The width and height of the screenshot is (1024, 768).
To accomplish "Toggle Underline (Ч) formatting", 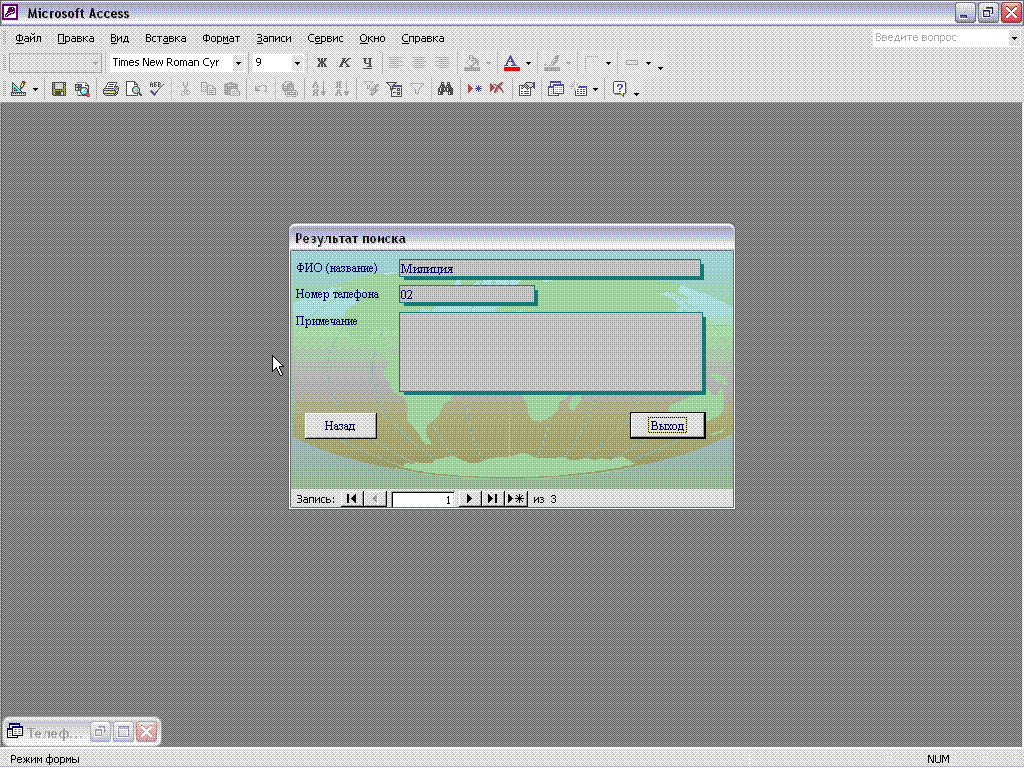I will 367,63.
